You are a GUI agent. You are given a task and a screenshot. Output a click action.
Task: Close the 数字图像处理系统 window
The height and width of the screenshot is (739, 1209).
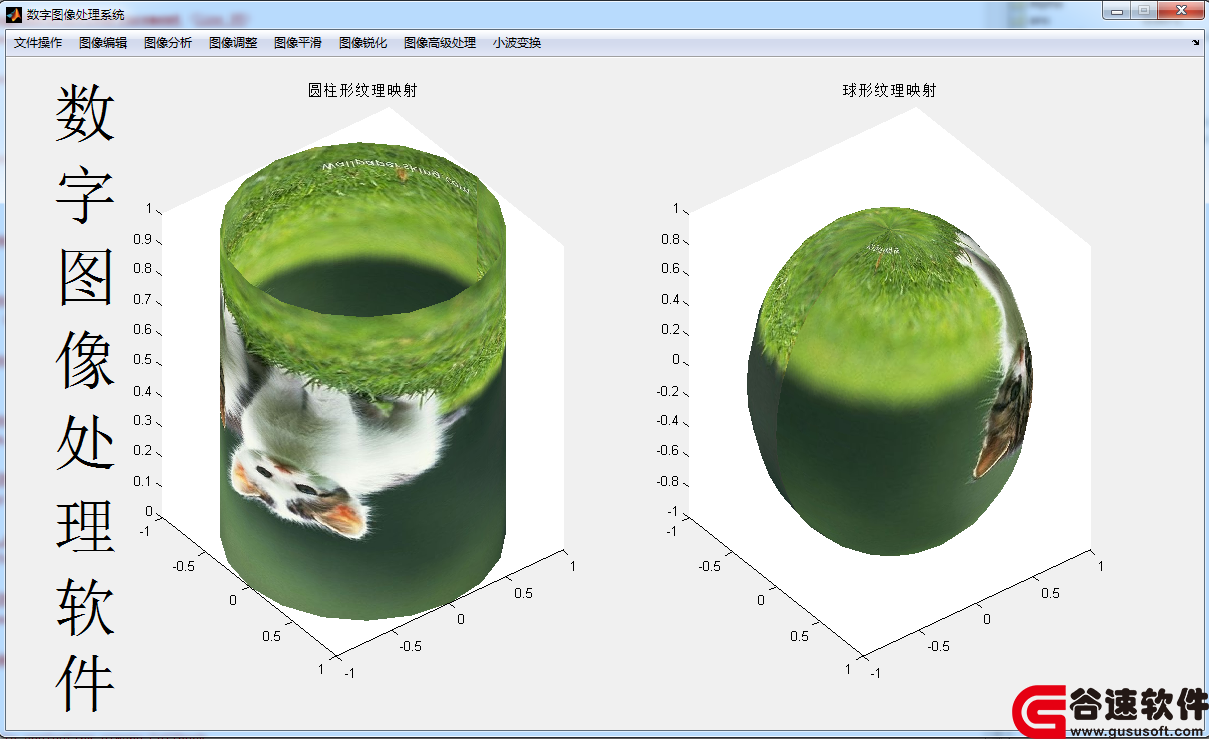point(1180,11)
